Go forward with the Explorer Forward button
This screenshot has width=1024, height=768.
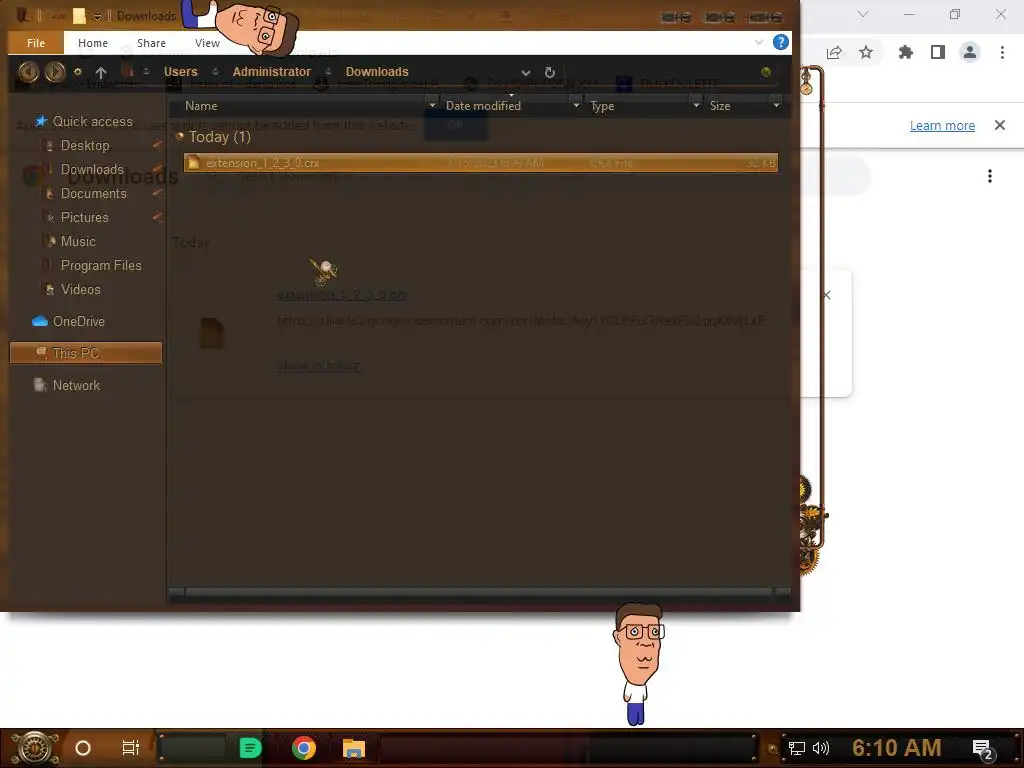(x=55, y=71)
